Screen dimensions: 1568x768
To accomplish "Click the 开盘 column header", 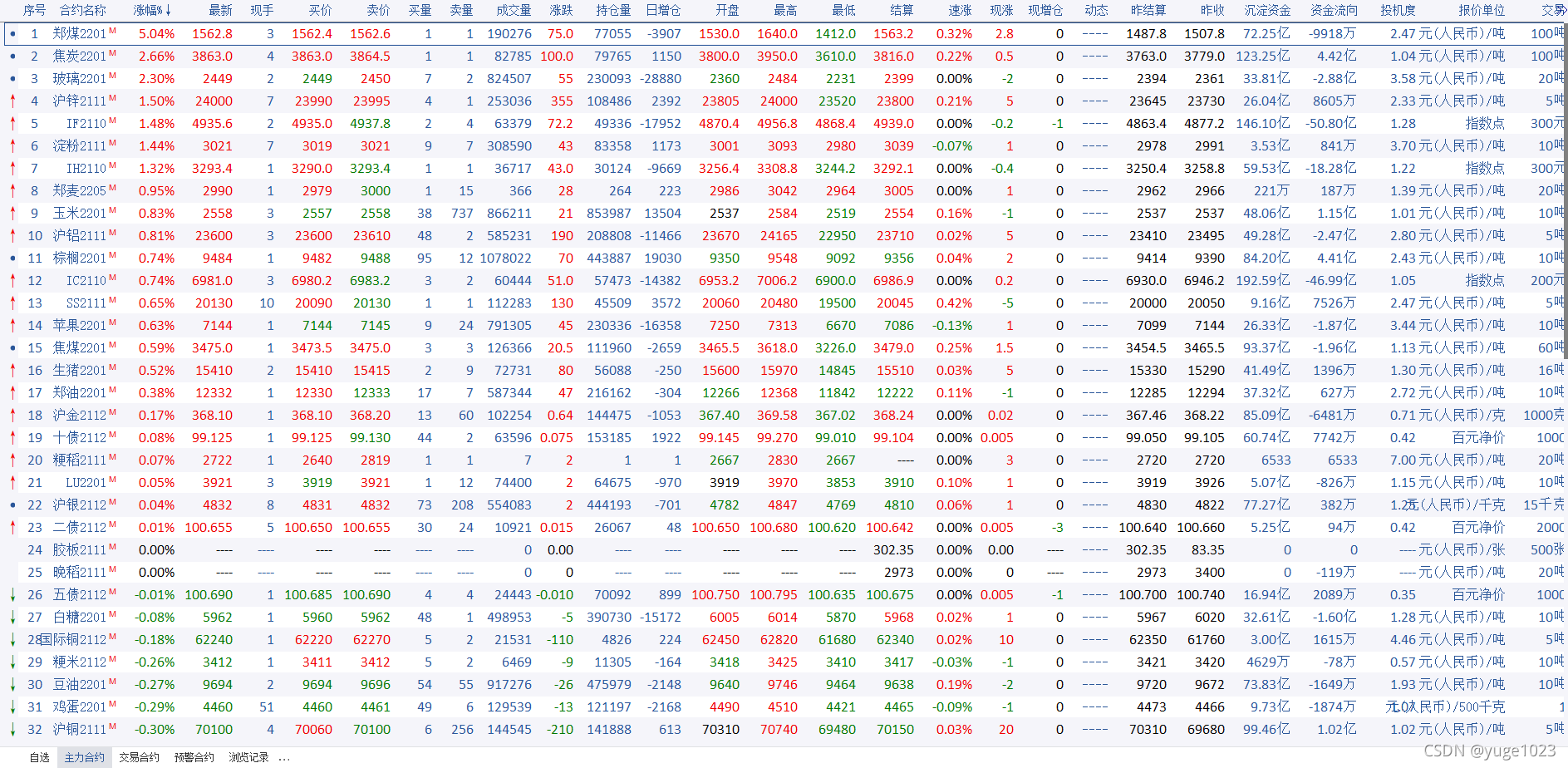I will pos(727,10).
